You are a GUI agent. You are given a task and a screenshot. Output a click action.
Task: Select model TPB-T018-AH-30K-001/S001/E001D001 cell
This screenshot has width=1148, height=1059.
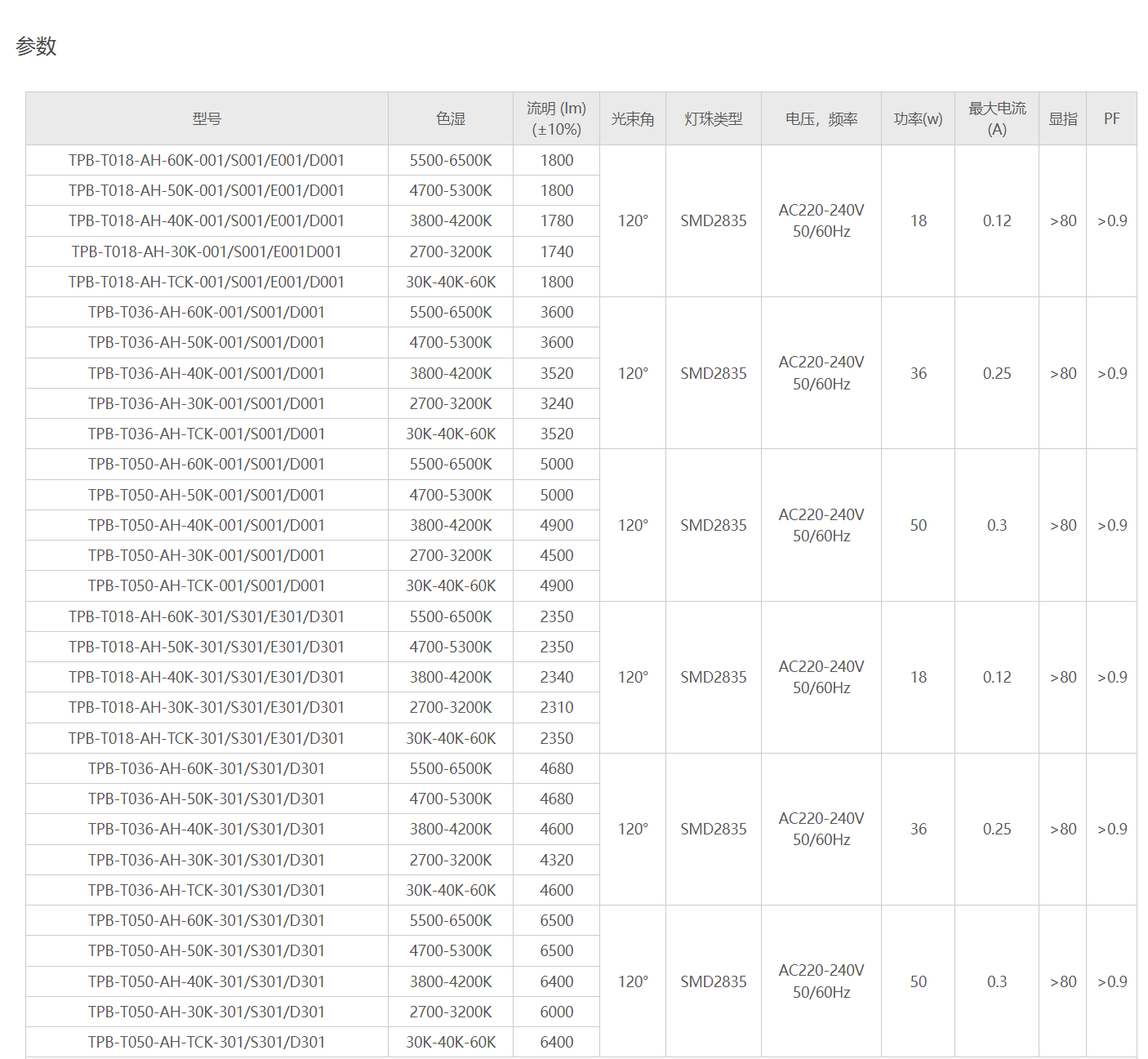pyautogui.click(x=207, y=251)
